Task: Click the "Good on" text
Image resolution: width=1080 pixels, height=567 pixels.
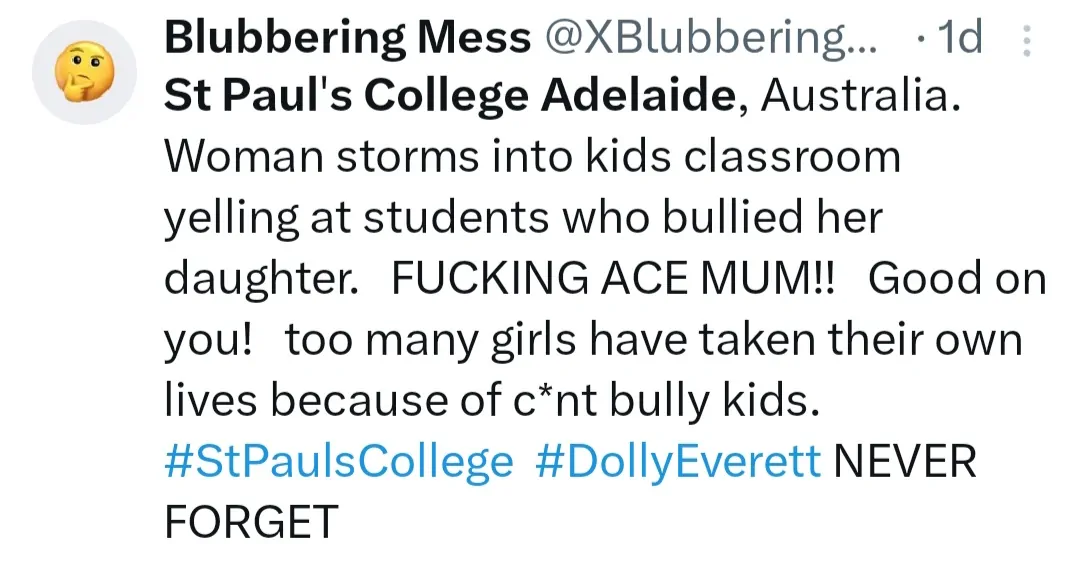Action: (957, 279)
